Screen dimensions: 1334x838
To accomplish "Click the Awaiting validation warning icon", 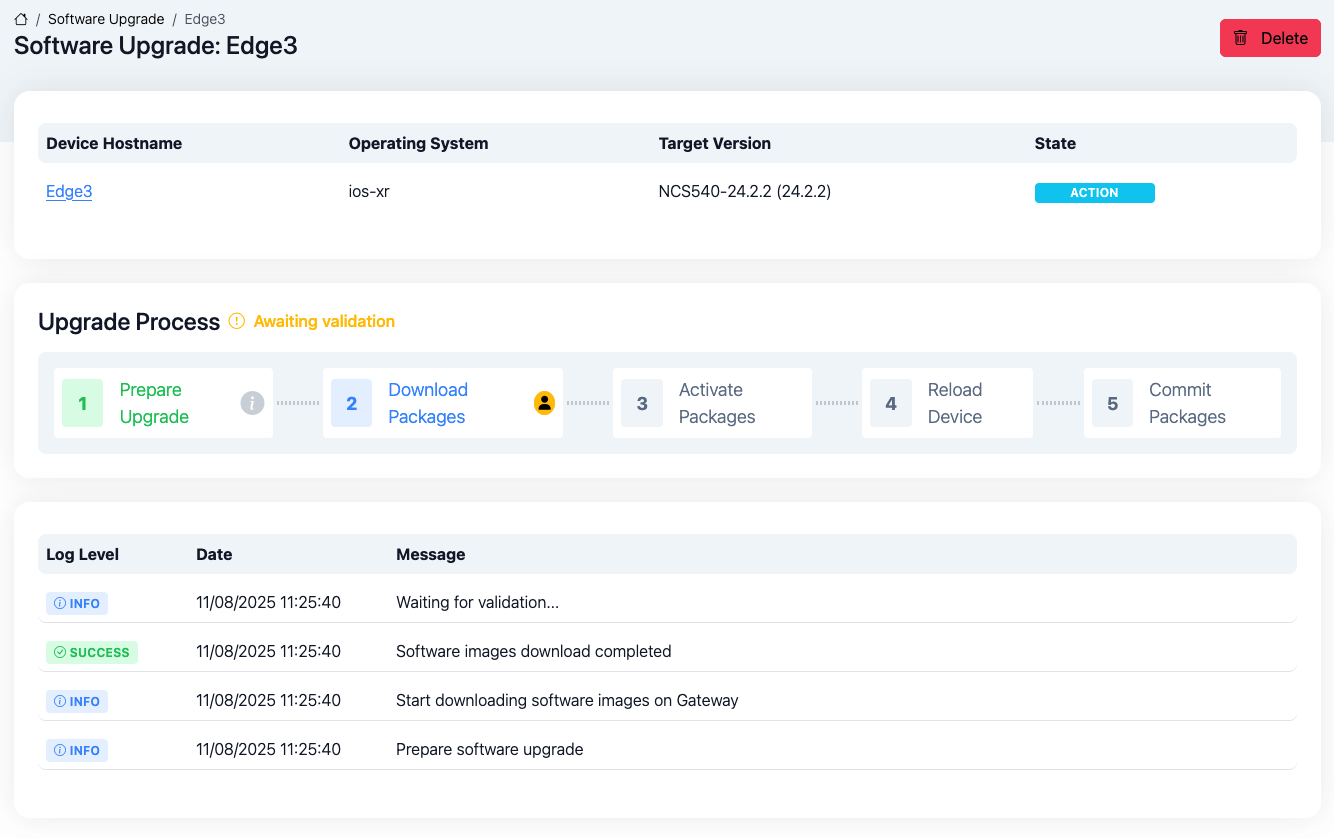I will pos(237,321).
